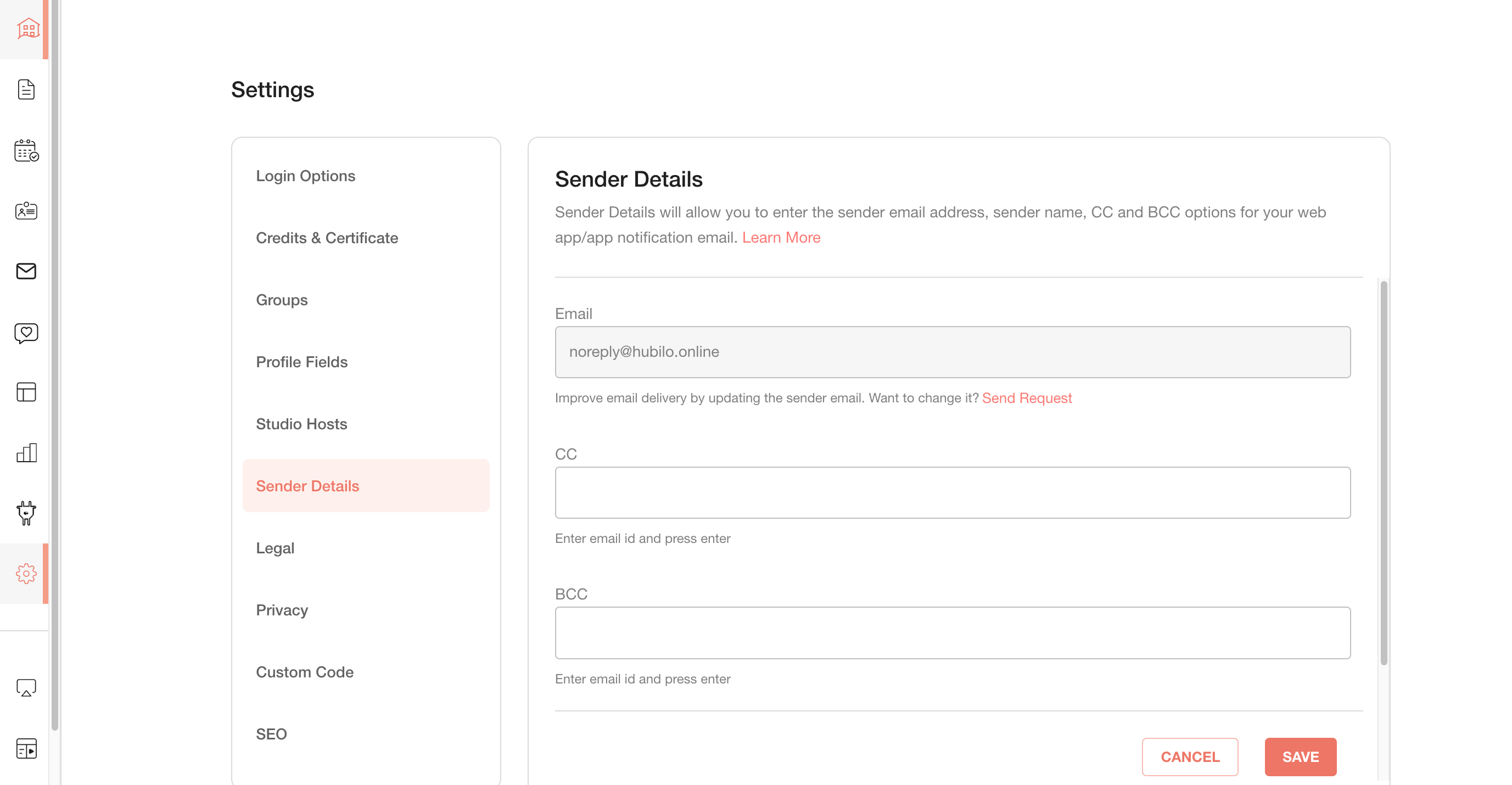Open the calendar schedule icon in sidebar
The image size is (1512, 785).
pyautogui.click(x=26, y=150)
